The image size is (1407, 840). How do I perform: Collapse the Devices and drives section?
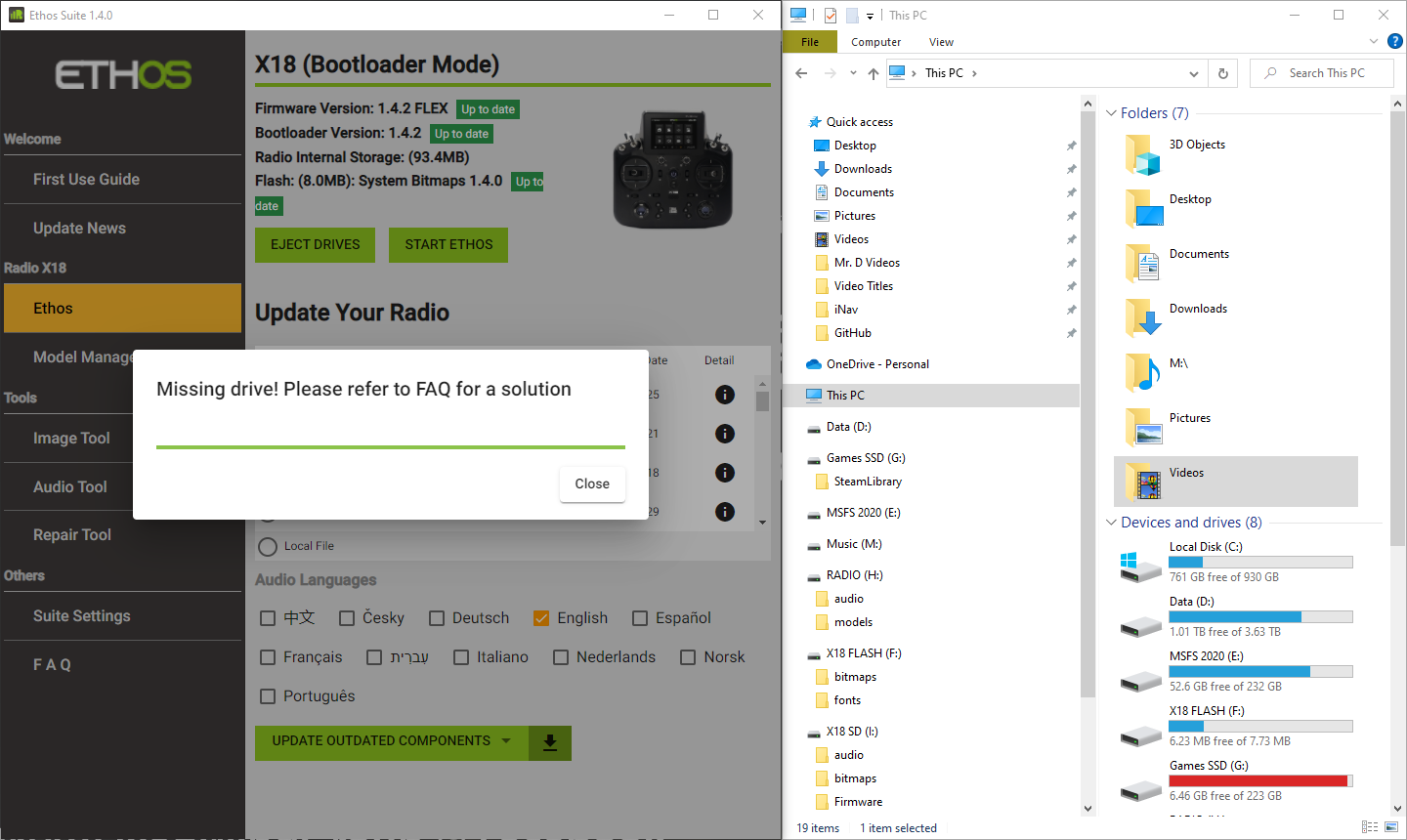[1110, 522]
